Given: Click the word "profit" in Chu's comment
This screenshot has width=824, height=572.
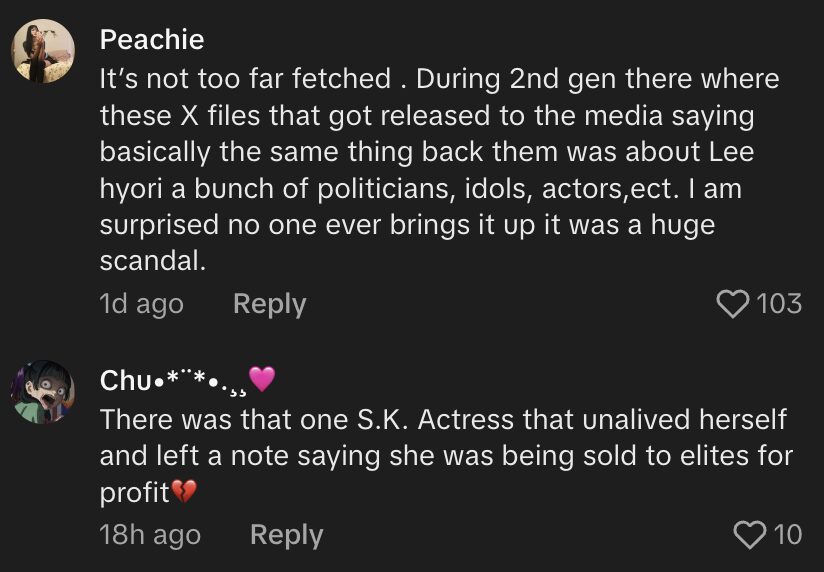Looking at the screenshot, I should [x=134, y=493].
